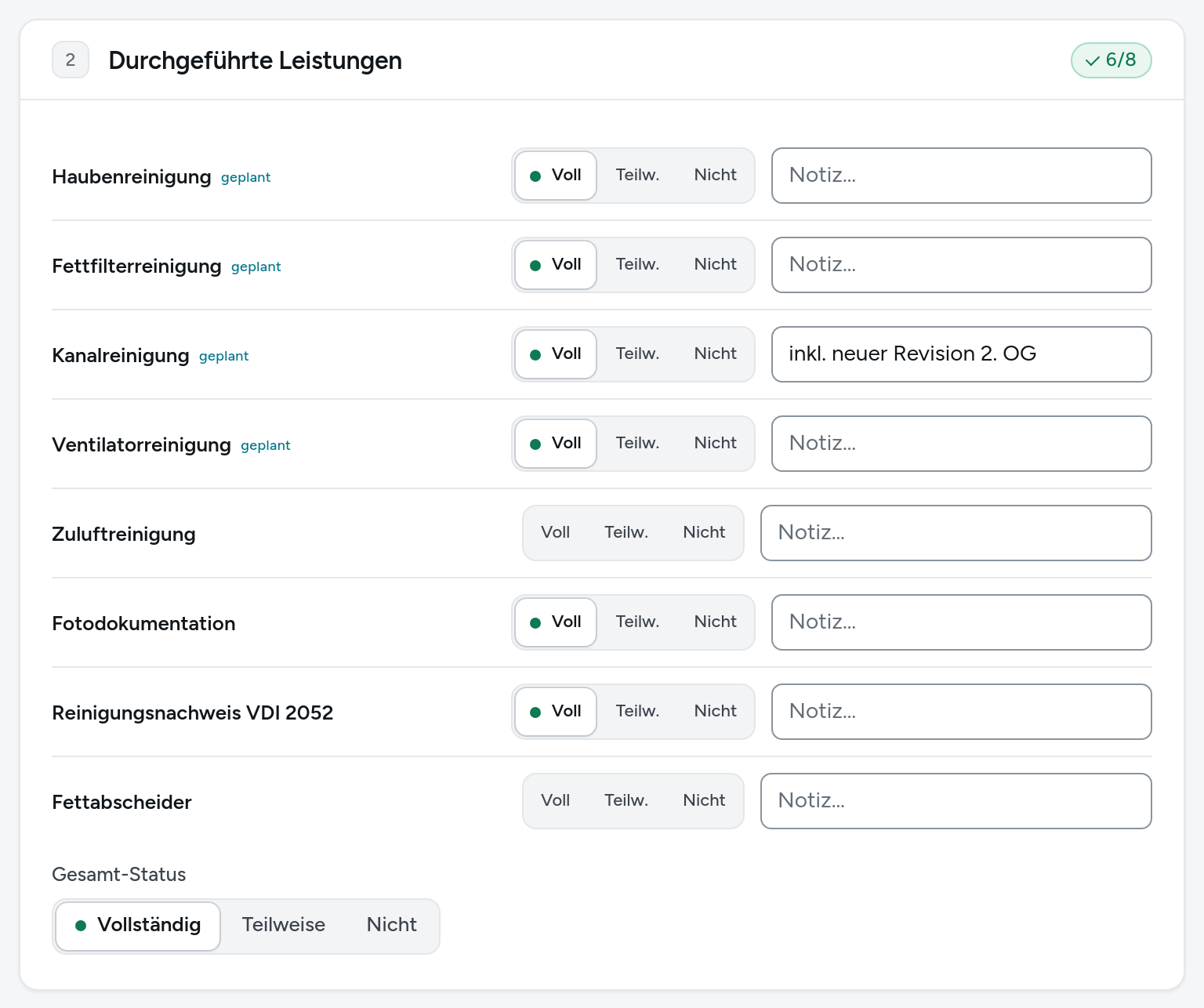Click the Durchgeführte Leistungen heading

click(255, 60)
